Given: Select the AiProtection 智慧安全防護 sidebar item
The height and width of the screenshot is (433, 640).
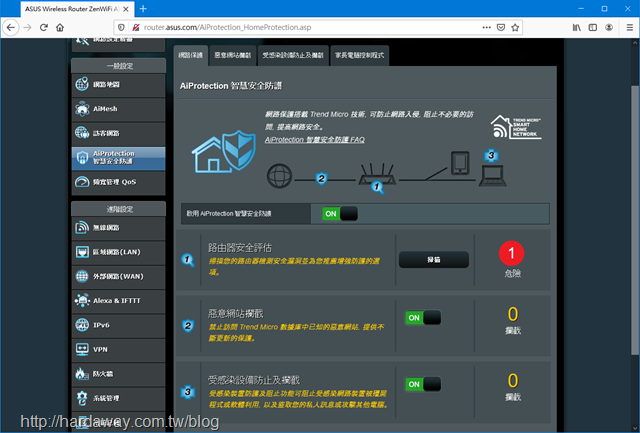Looking at the screenshot, I should point(118,158).
